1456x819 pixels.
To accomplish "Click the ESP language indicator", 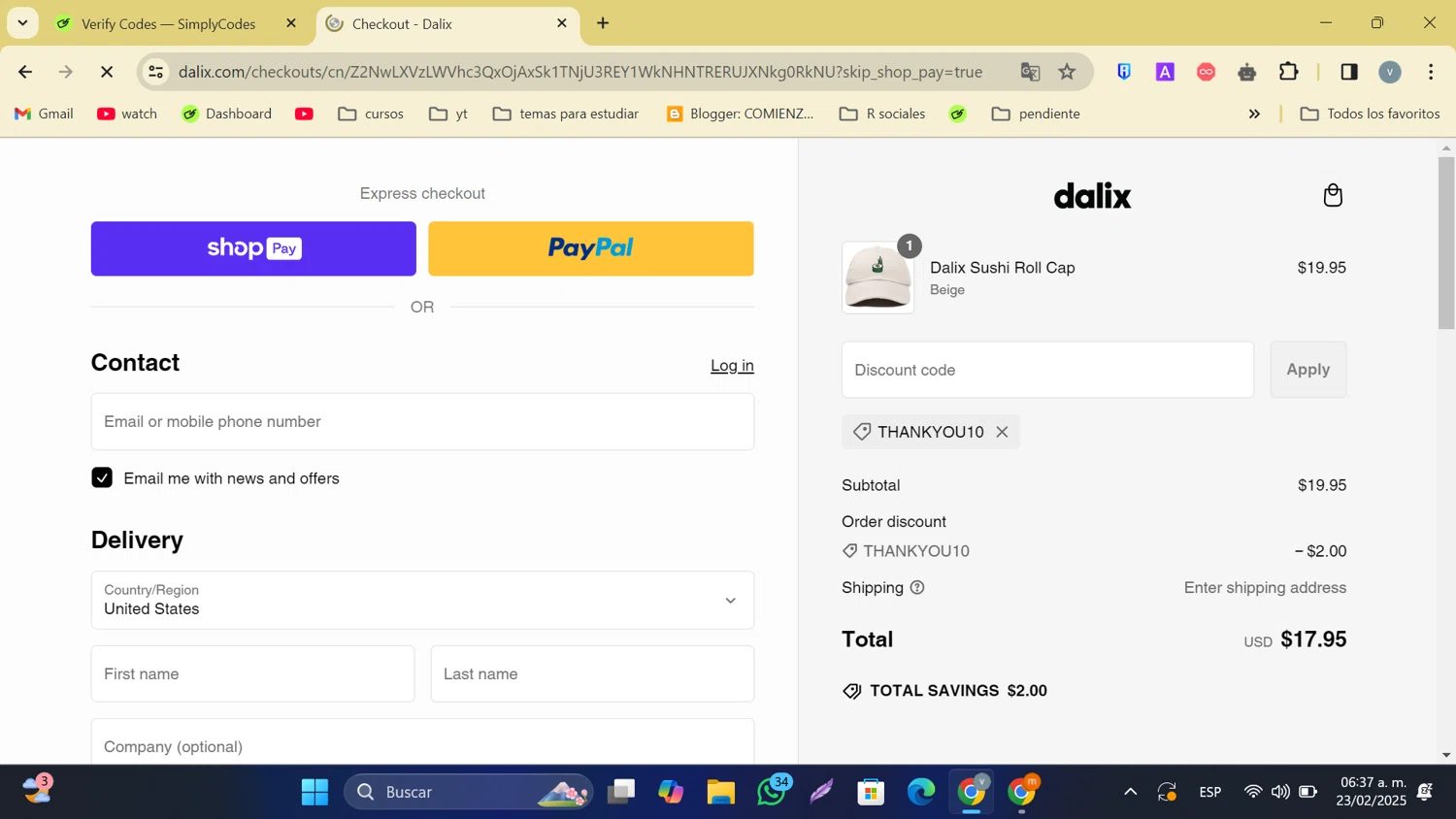I will point(1209,792).
